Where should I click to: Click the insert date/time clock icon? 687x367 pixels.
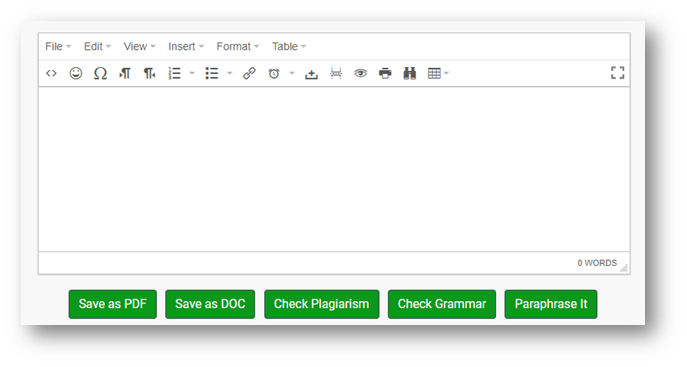(x=274, y=73)
